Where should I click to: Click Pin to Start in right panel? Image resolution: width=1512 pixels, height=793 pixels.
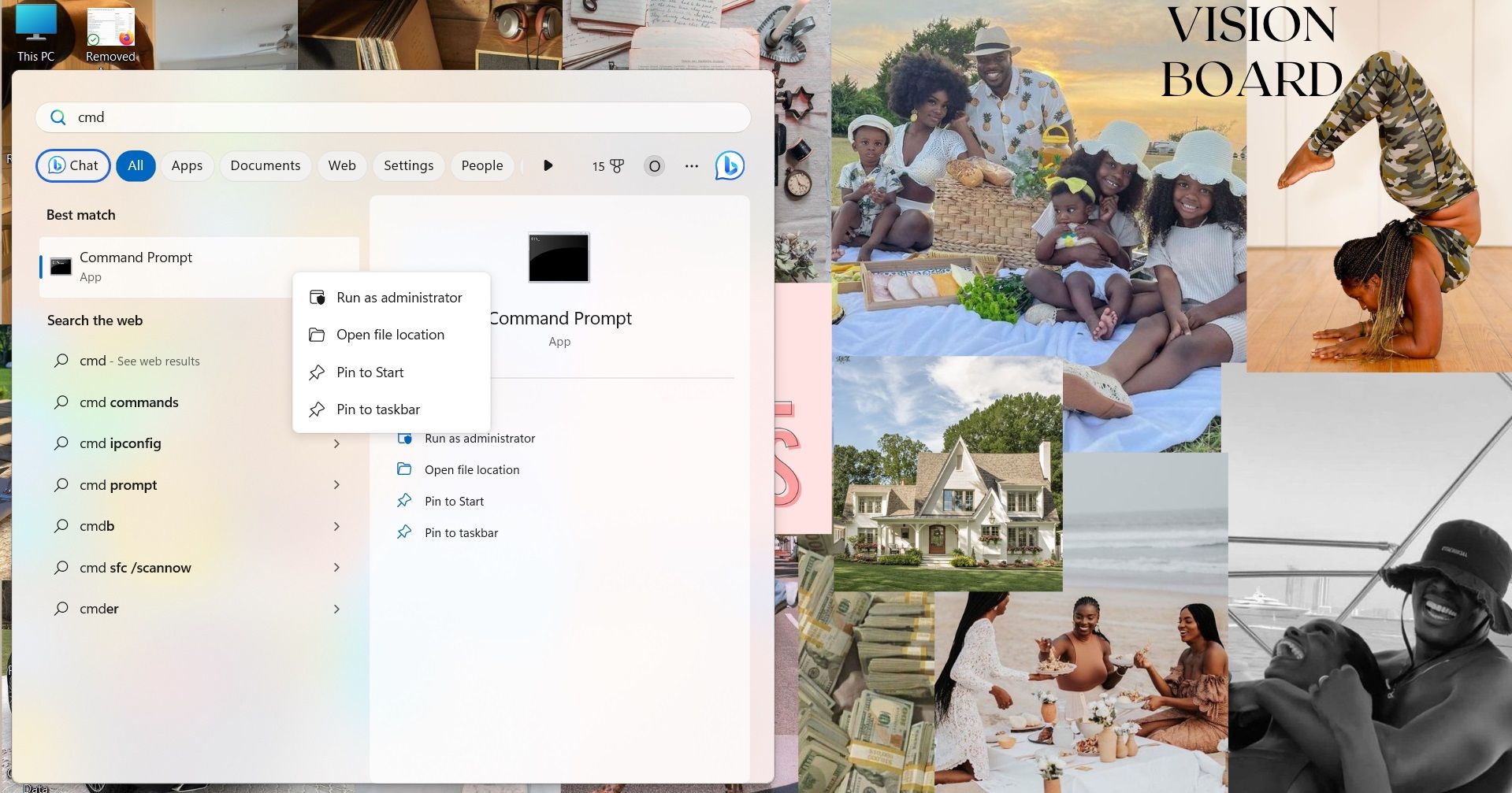tap(454, 502)
